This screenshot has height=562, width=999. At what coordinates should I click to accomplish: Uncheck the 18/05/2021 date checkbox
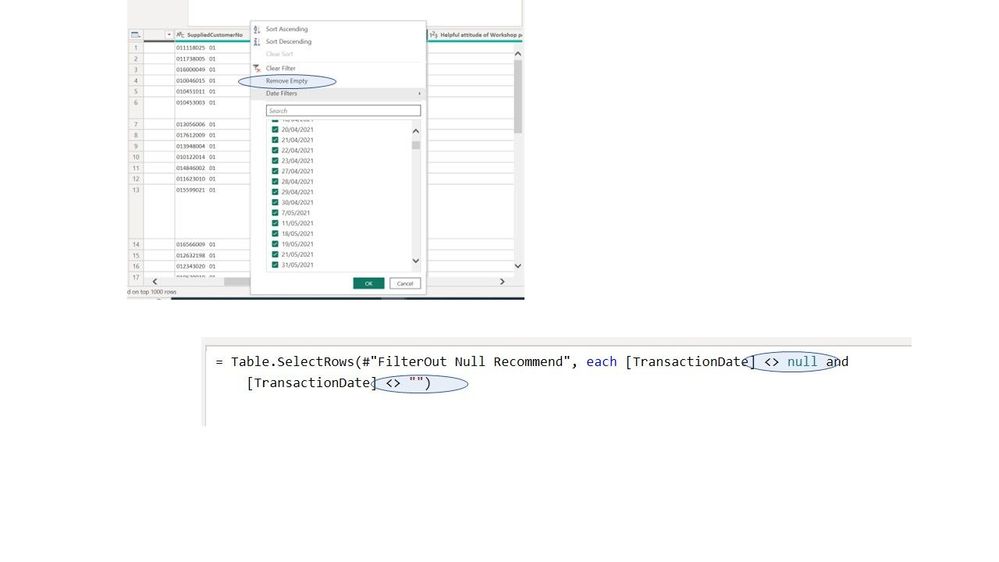pyautogui.click(x=275, y=233)
